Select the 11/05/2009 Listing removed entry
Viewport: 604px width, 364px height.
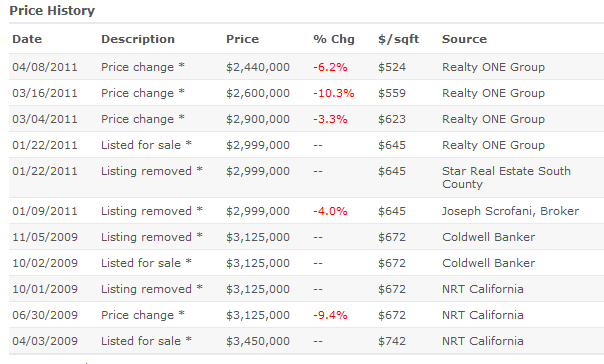[x=306, y=237]
